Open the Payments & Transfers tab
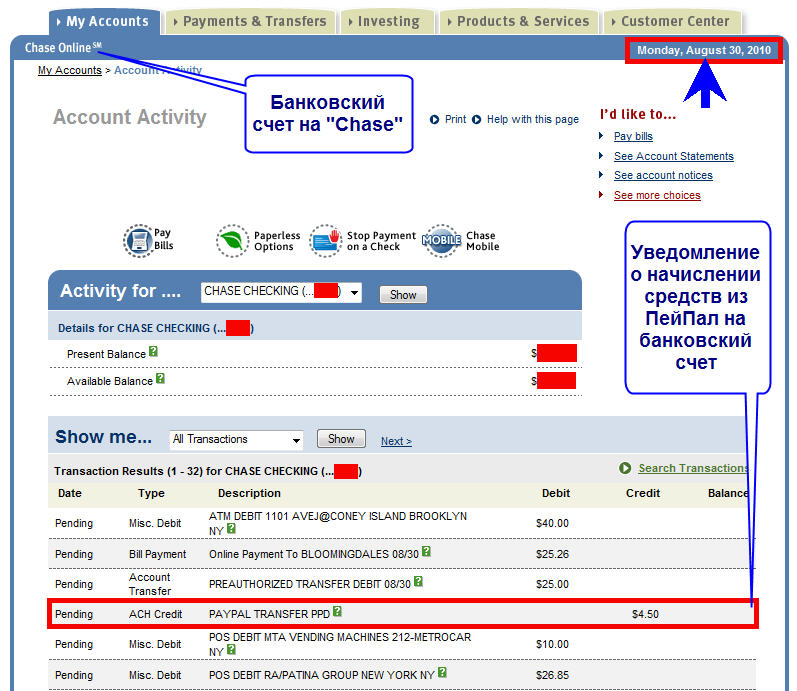 (x=251, y=22)
